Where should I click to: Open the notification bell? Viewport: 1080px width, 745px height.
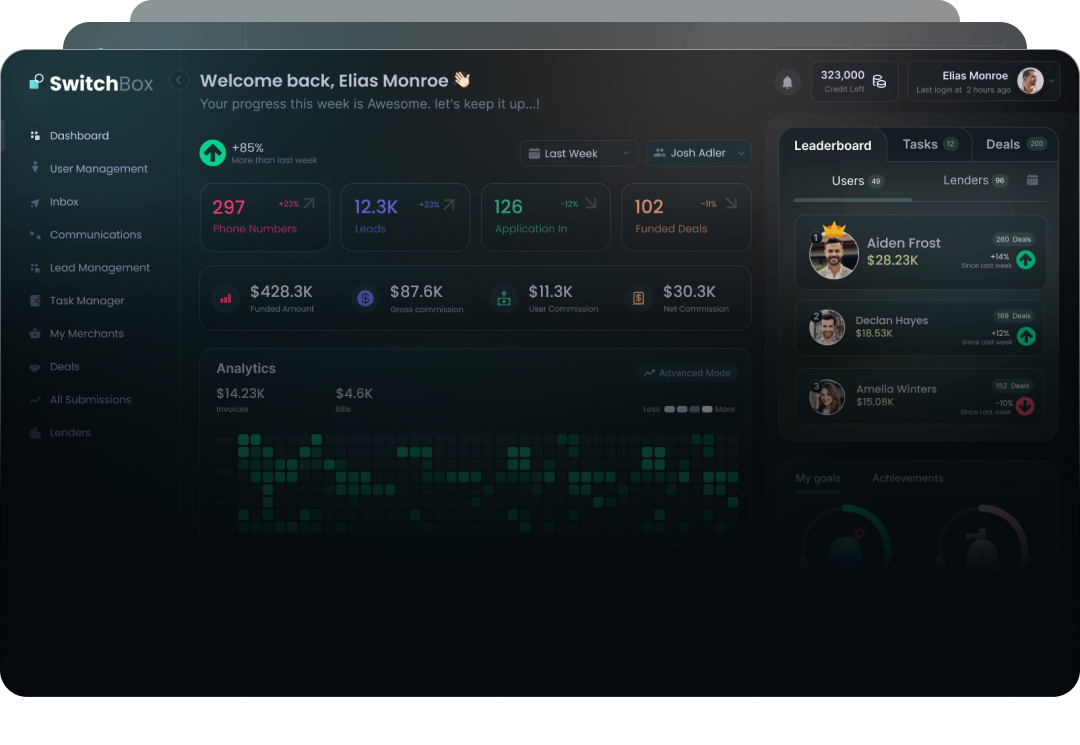click(x=787, y=82)
